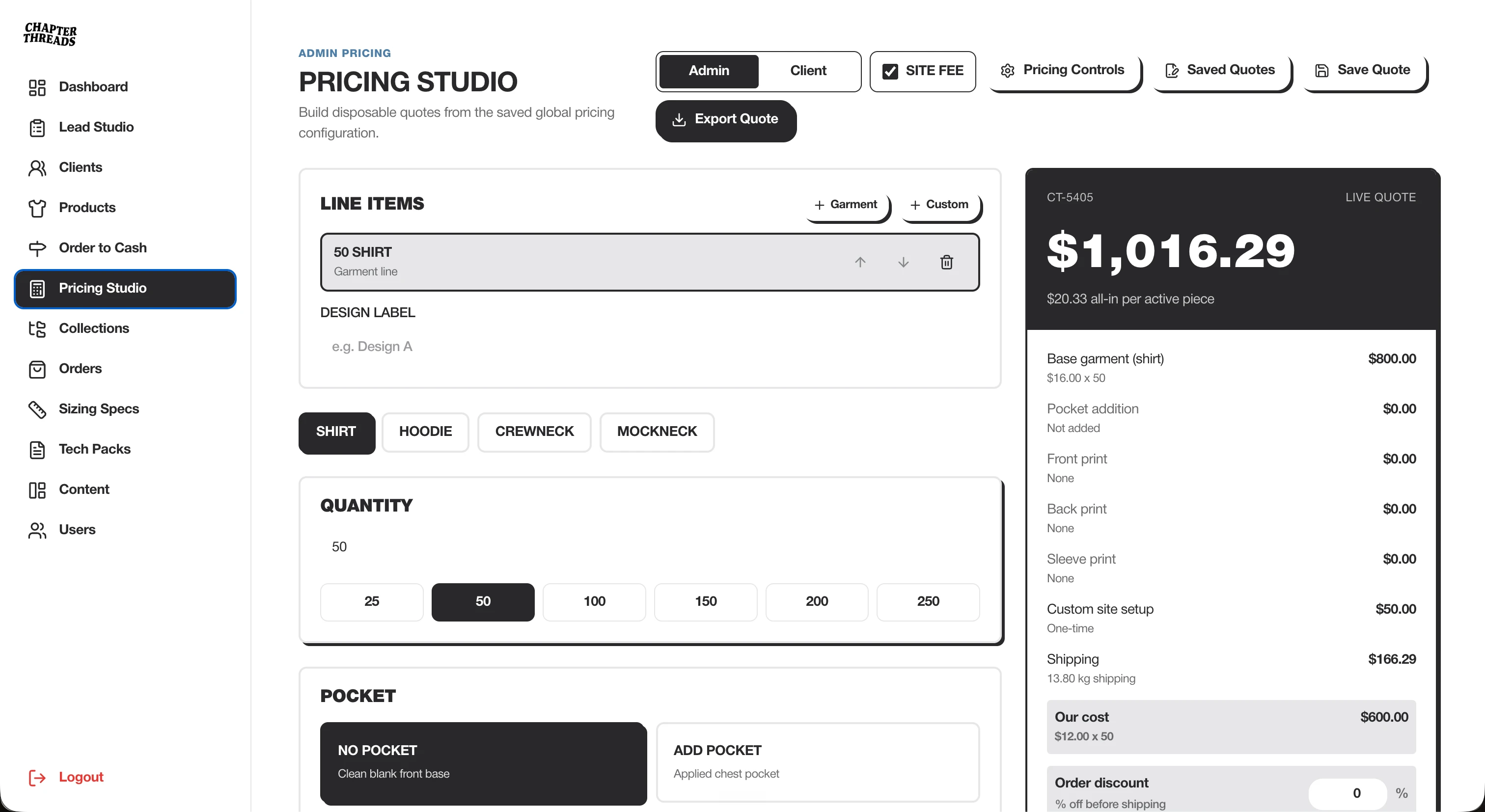Image resolution: width=1485 pixels, height=812 pixels.
Task: Focus the Design Label input field
Action: [650, 347]
